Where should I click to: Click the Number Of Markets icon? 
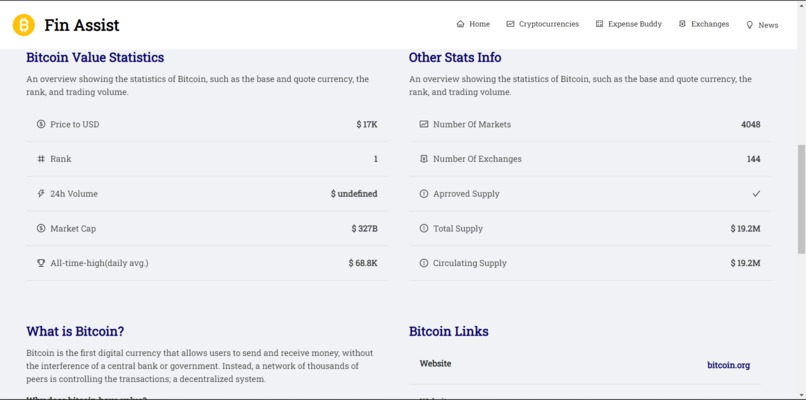point(424,124)
